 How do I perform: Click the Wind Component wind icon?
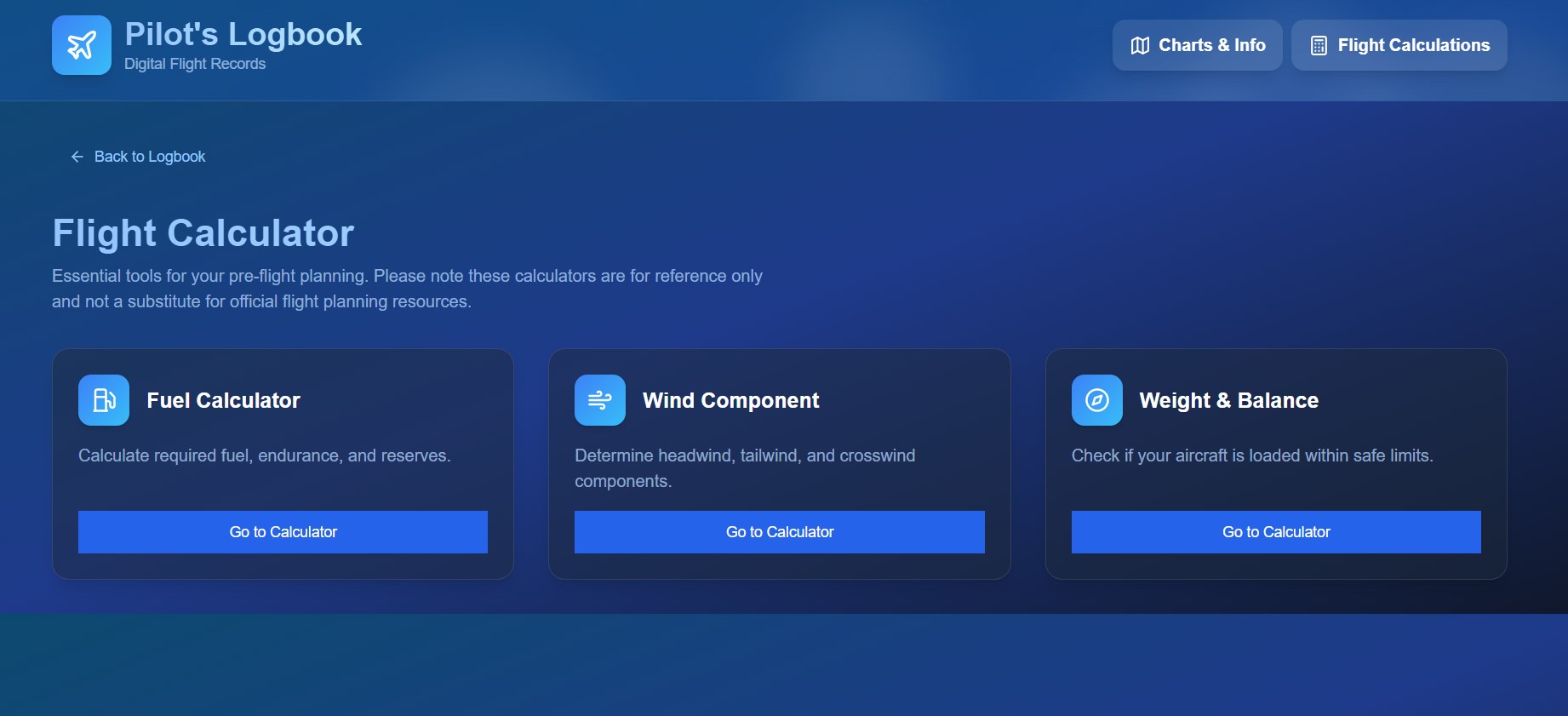600,400
